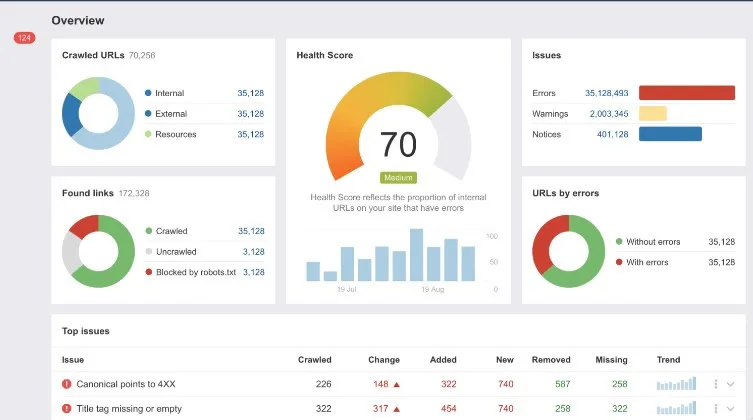The width and height of the screenshot is (753, 420).
Task: Click the Medium health score label
Action: pyautogui.click(x=398, y=178)
